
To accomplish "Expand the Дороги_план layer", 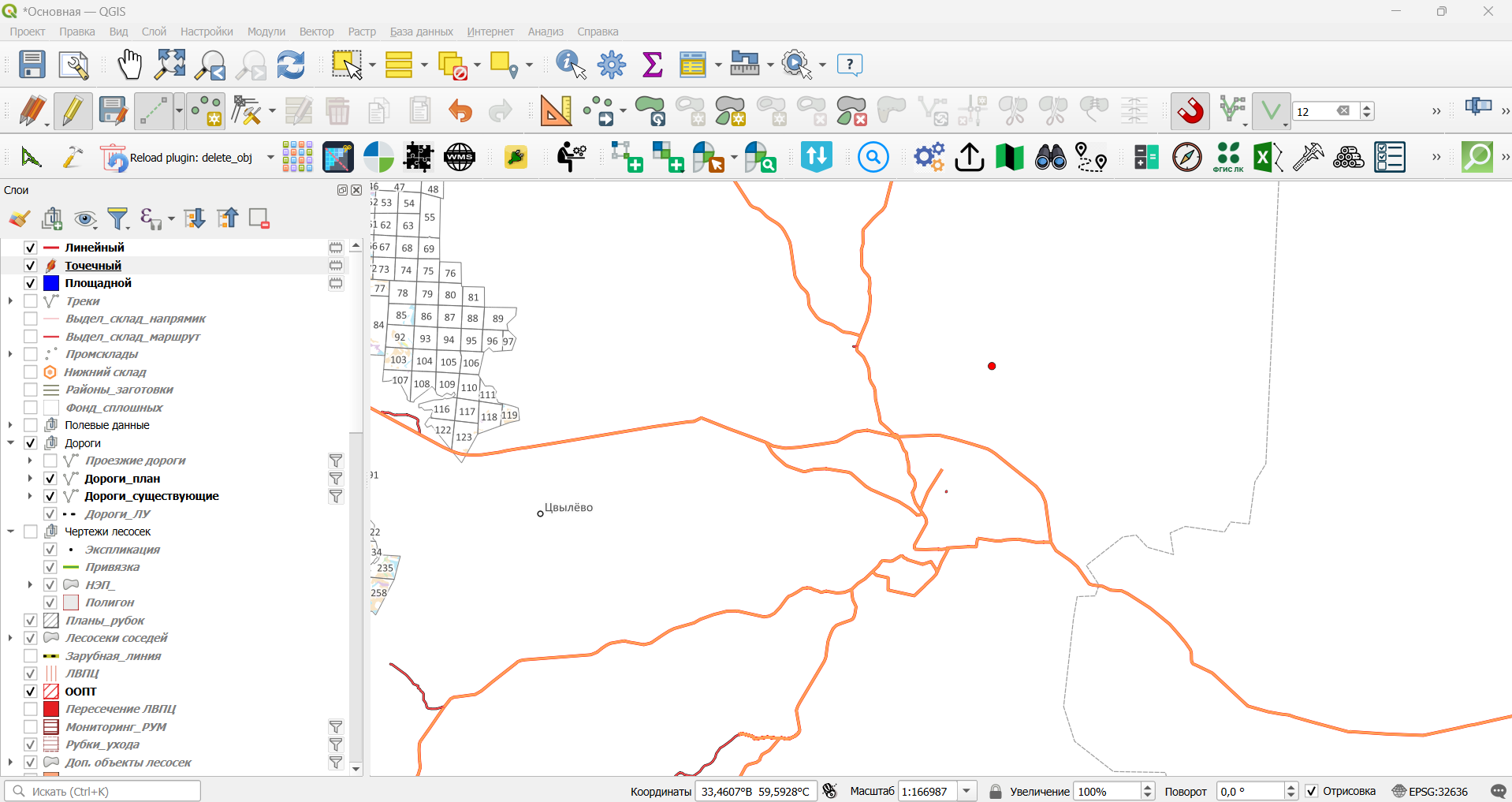I will pos(30,479).
